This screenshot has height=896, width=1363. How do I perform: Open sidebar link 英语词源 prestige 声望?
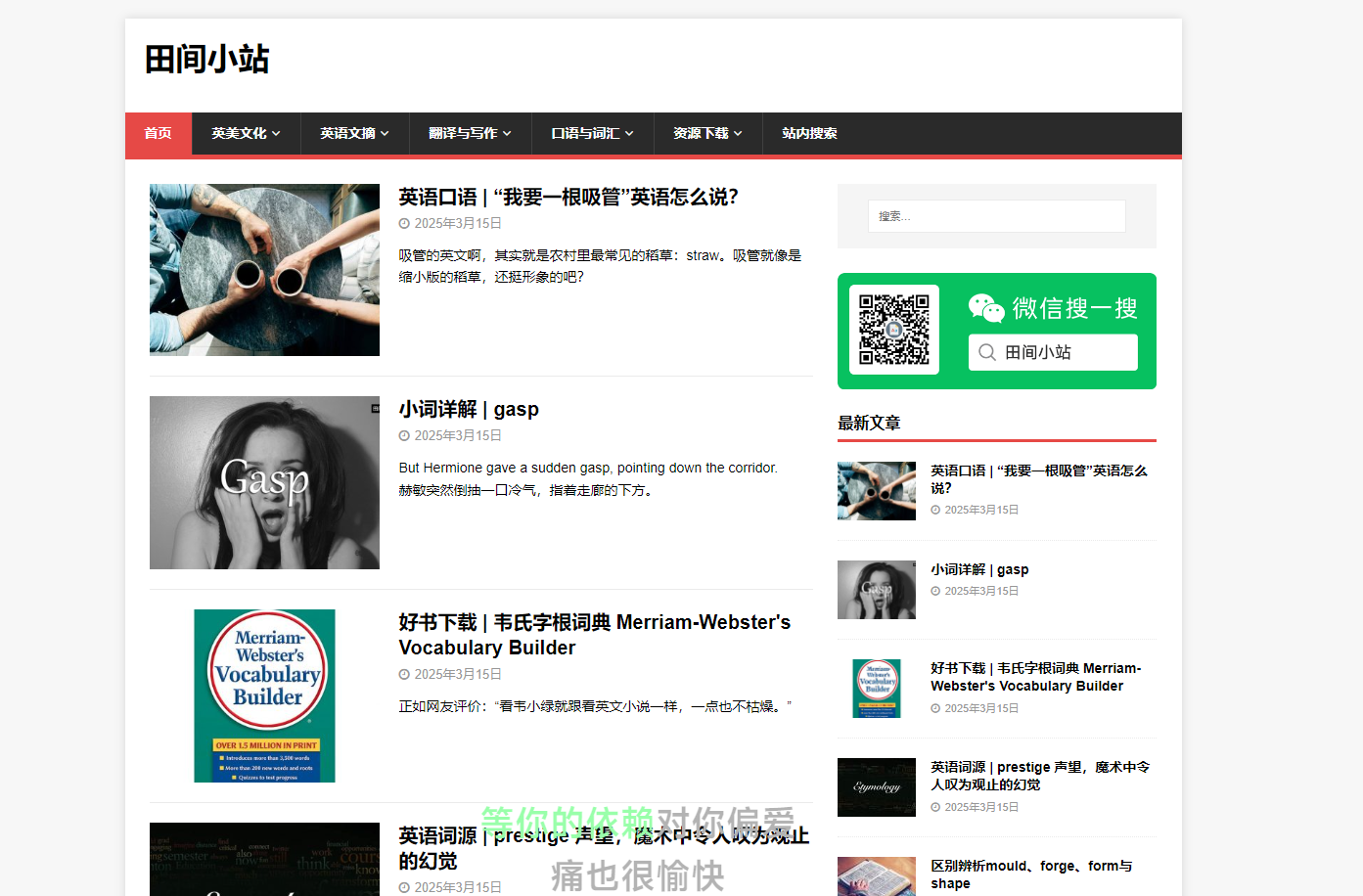click(1040, 776)
